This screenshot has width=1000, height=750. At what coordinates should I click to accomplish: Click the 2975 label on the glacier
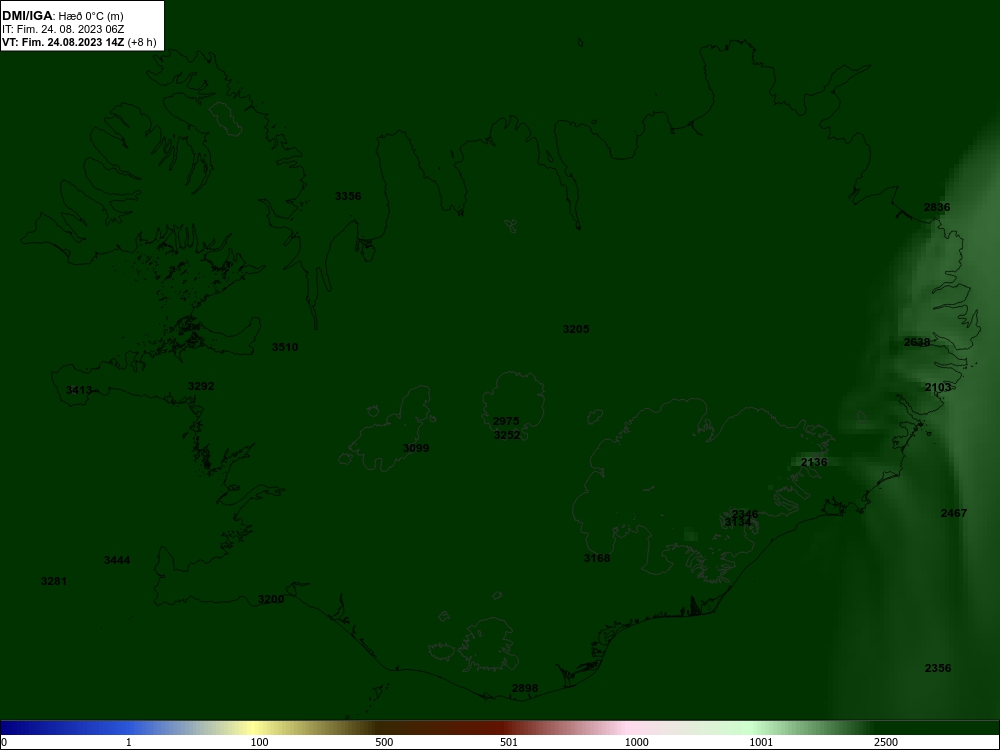[506, 421]
